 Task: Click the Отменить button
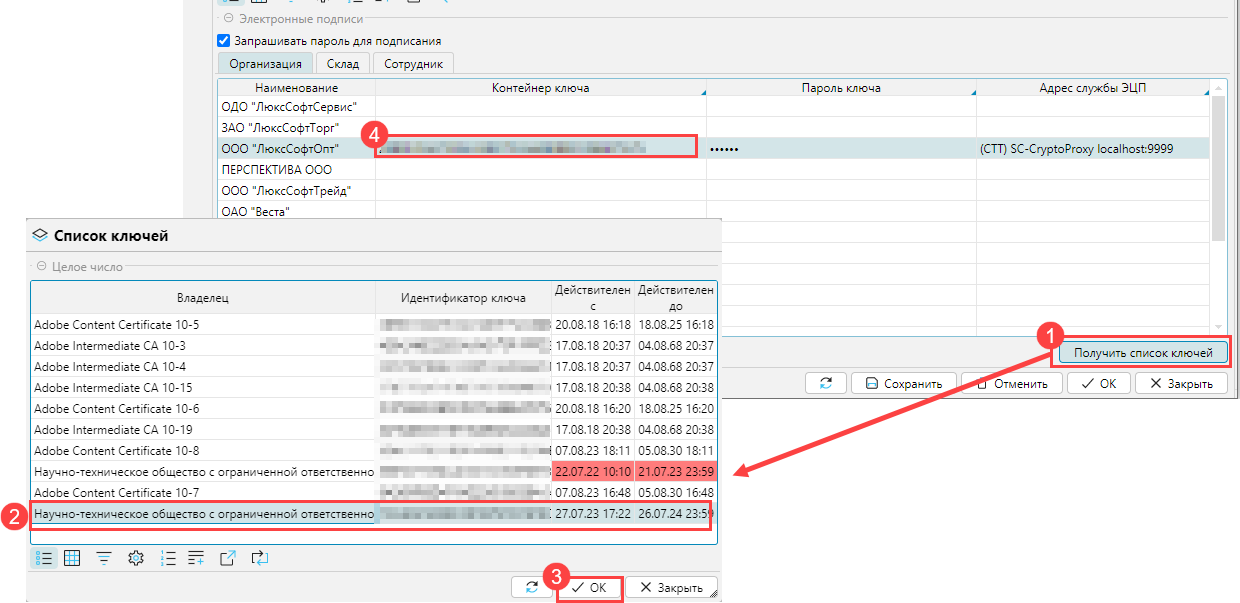pyautogui.click(x=1010, y=382)
